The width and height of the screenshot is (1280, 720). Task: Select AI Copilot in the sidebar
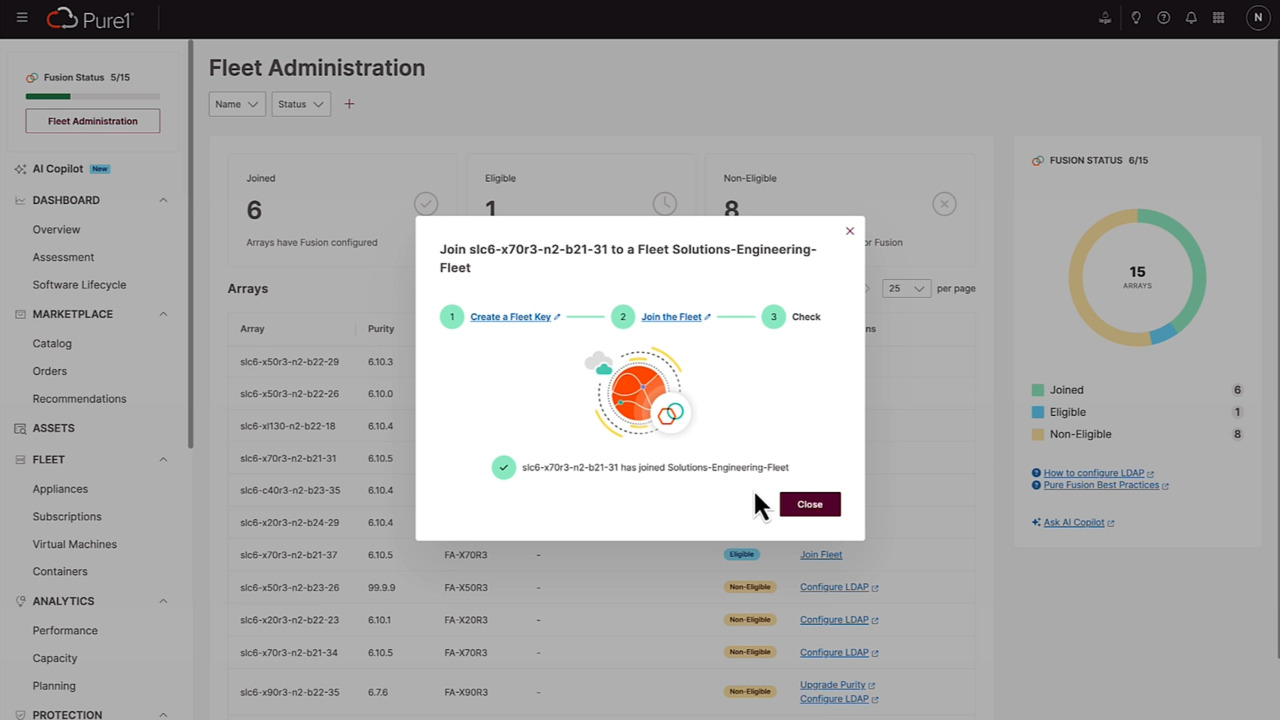pos(57,168)
